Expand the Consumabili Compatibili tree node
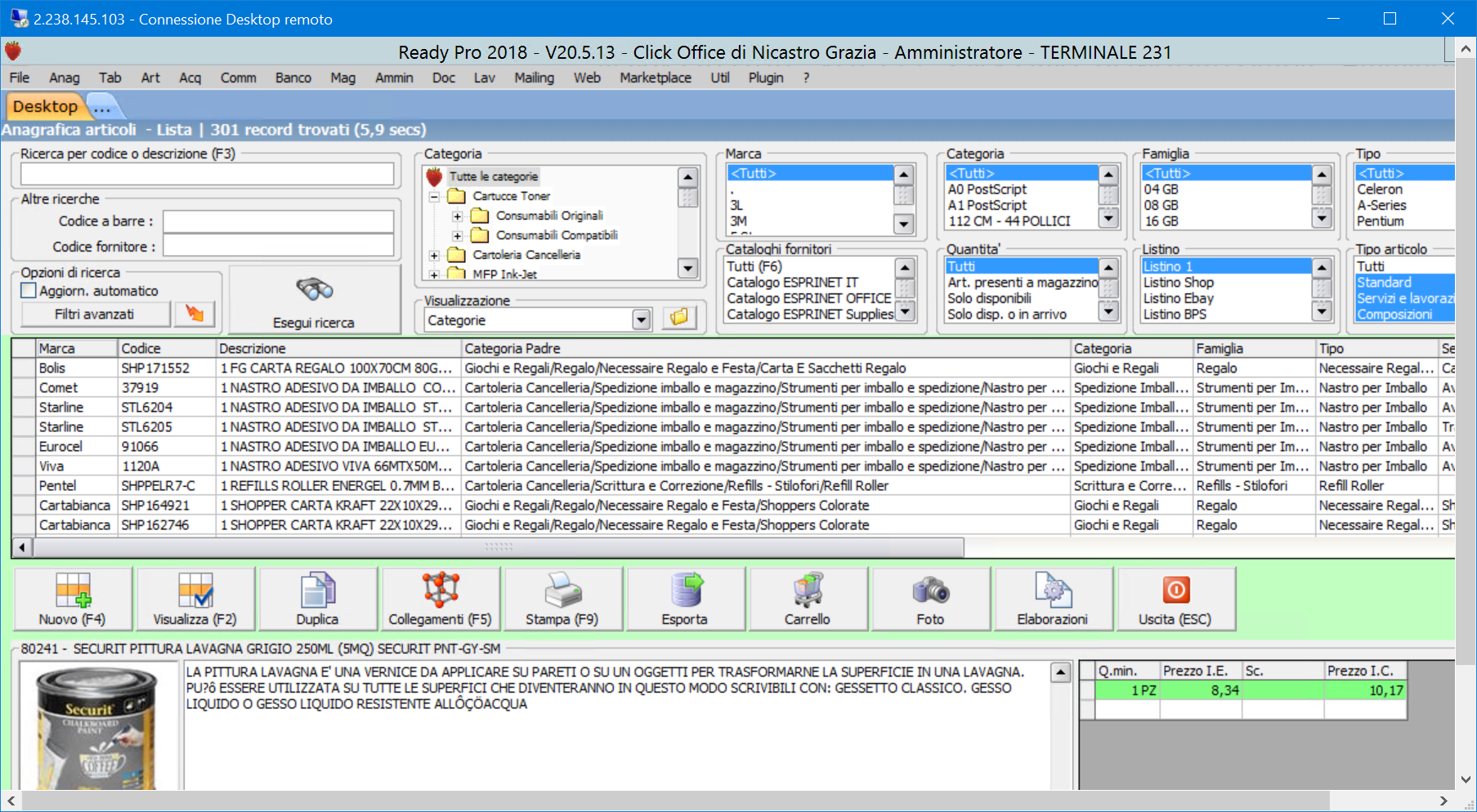Screen dimensions: 1477x812 (x=458, y=235)
